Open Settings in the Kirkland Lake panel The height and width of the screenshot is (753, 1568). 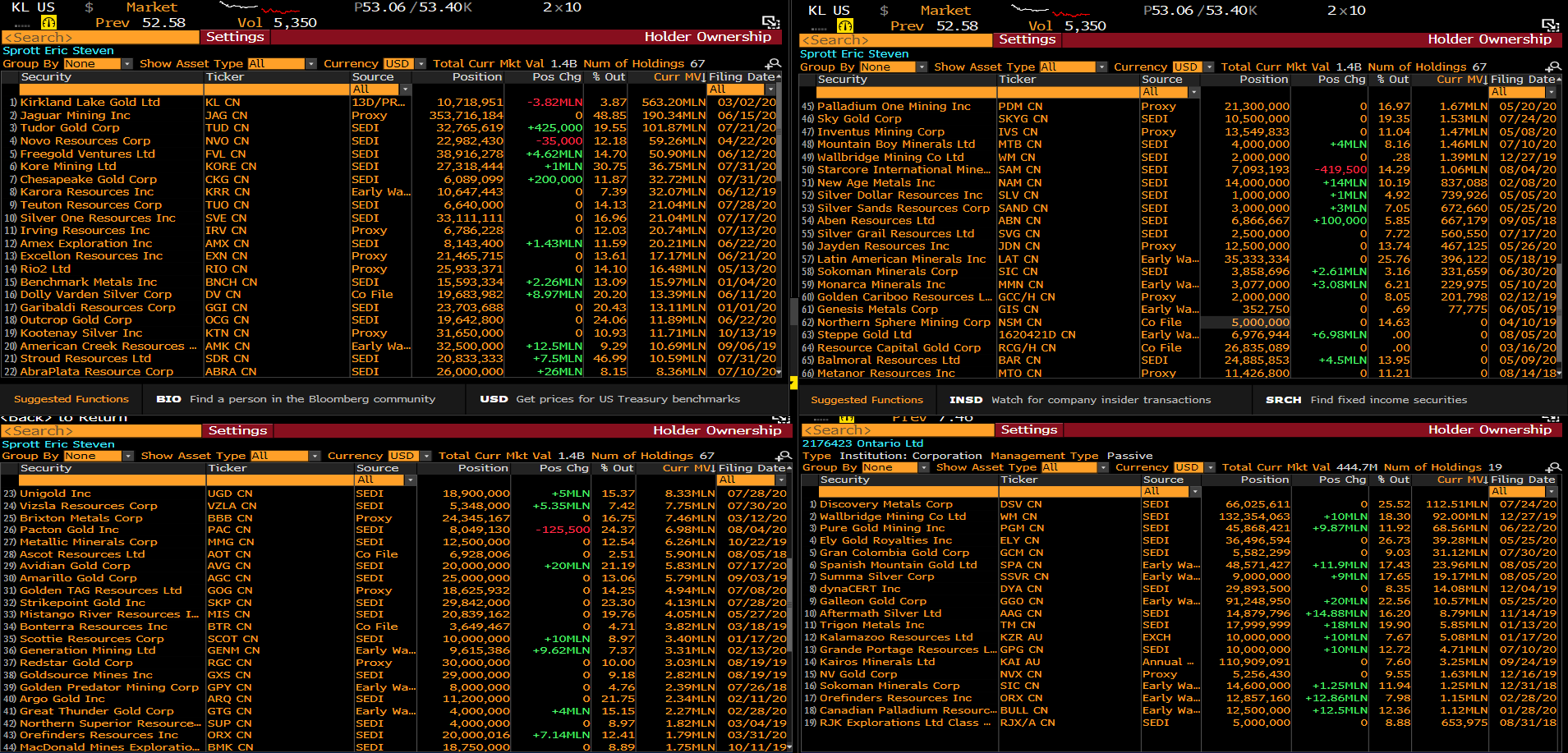[x=235, y=37]
